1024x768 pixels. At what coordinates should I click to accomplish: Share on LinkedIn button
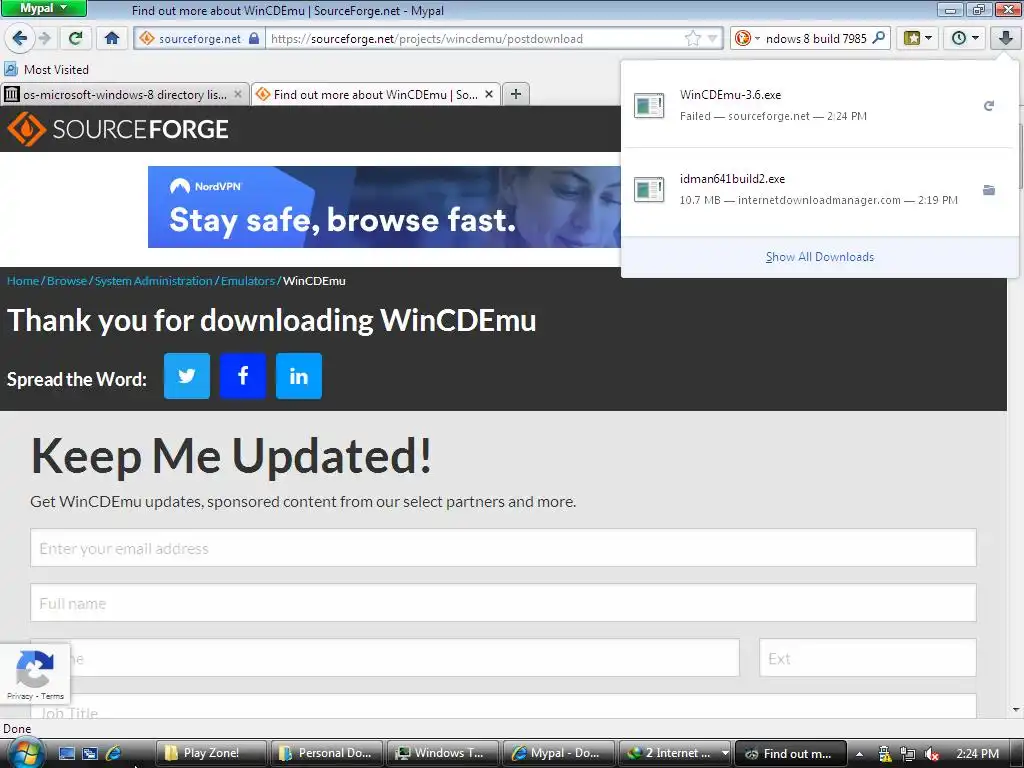click(x=299, y=376)
